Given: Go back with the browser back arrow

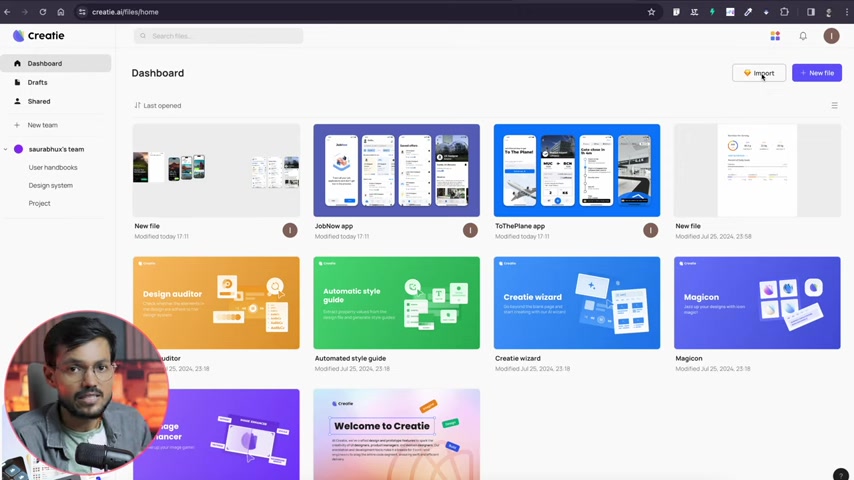Looking at the screenshot, I should point(7,12).
